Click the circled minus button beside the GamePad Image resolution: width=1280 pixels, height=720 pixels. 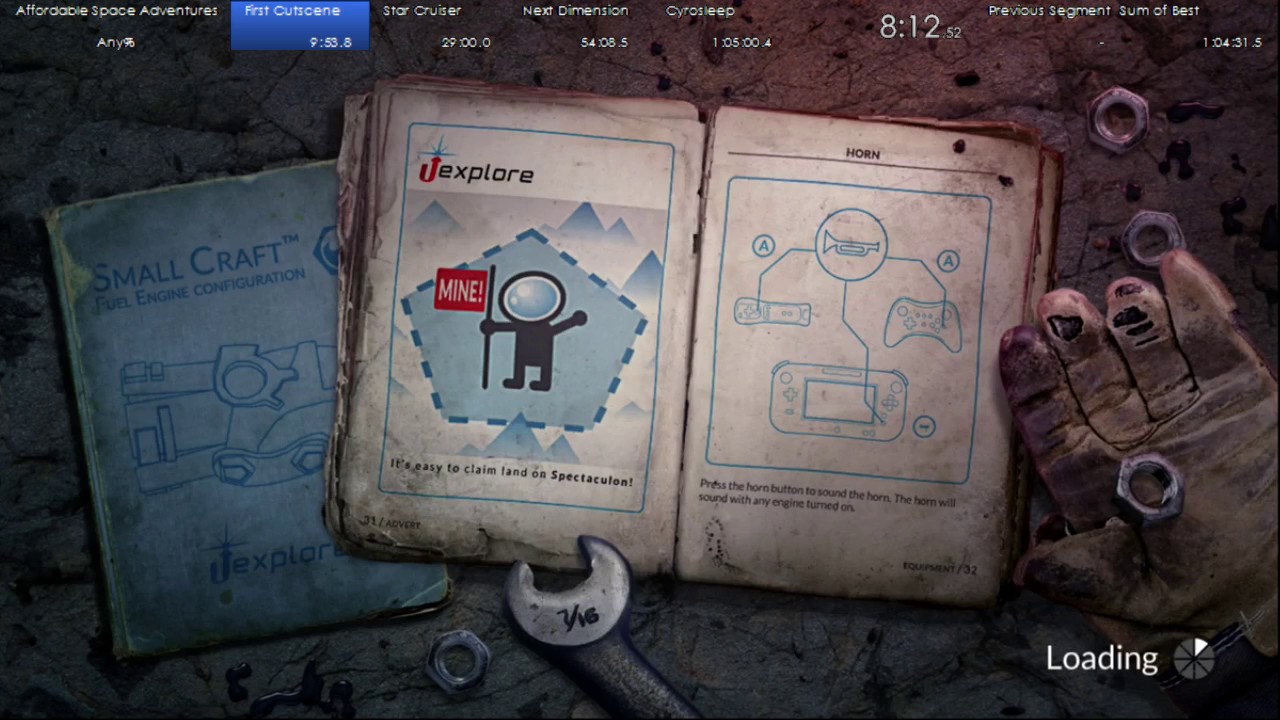point(924,426)
